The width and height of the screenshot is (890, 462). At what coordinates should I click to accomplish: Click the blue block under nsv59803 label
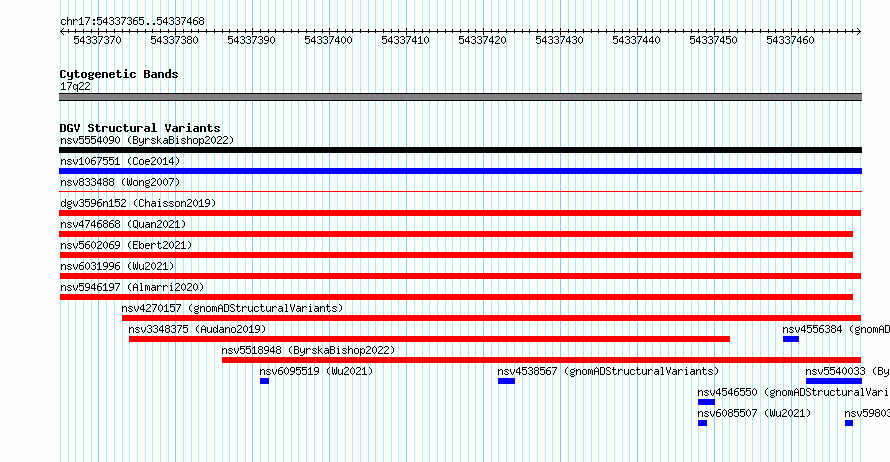click(x=849, y=423)
